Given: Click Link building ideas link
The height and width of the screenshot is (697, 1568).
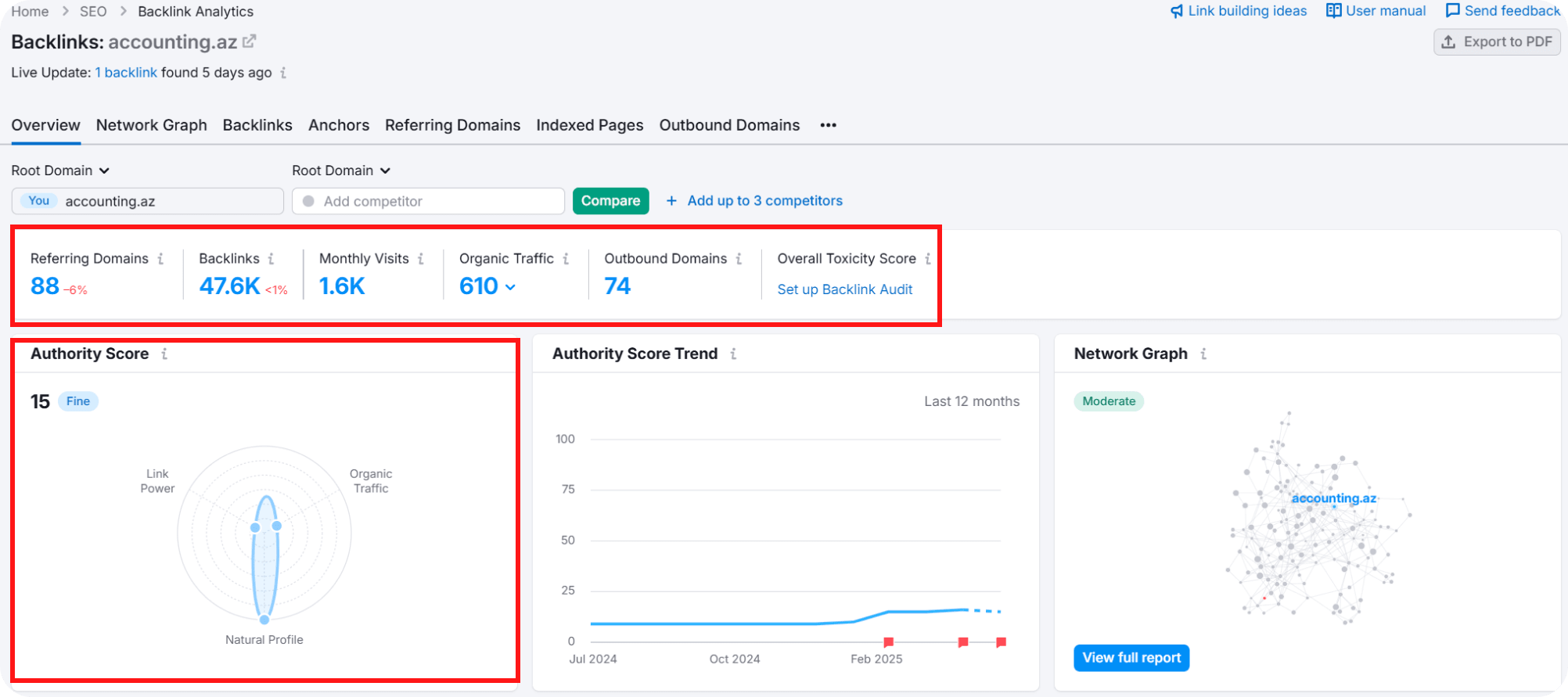Looking at the screenshot, I should (1247, 11).
